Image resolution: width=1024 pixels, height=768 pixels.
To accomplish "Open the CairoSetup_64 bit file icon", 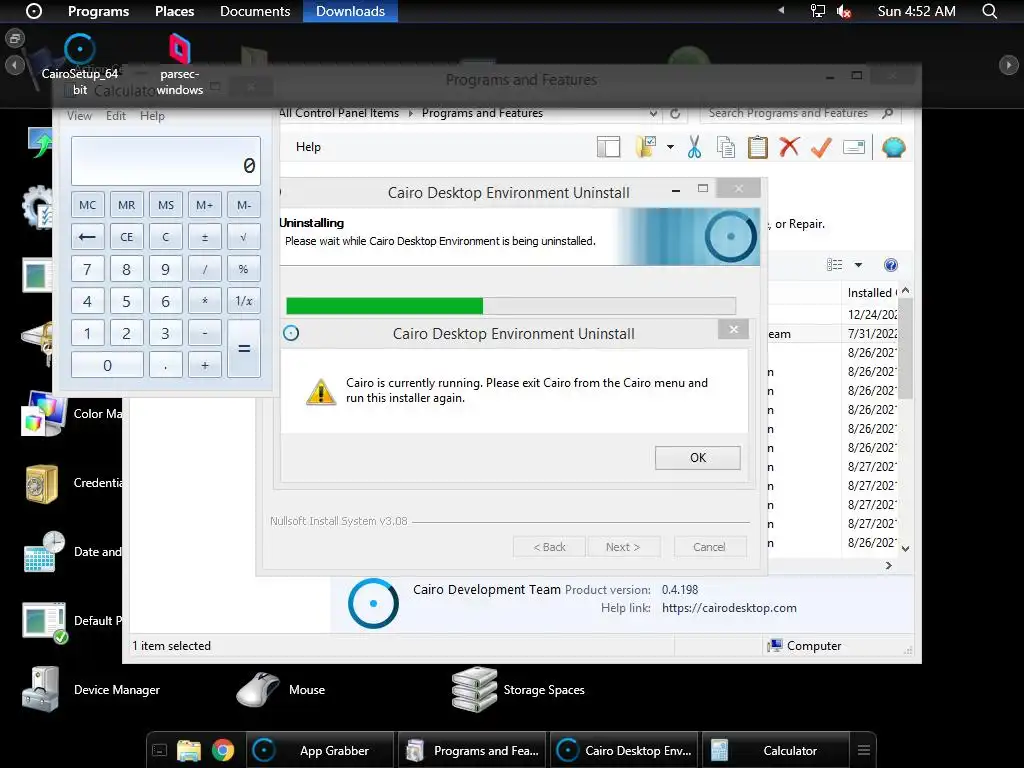I will 80,65.
